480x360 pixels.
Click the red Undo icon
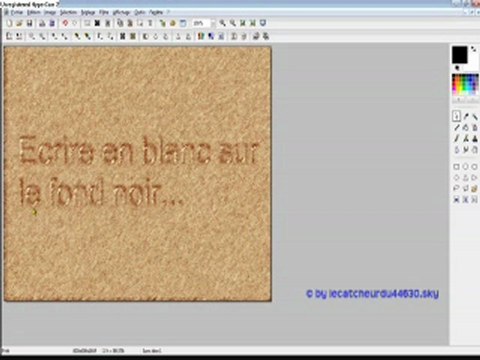point(65,23)
